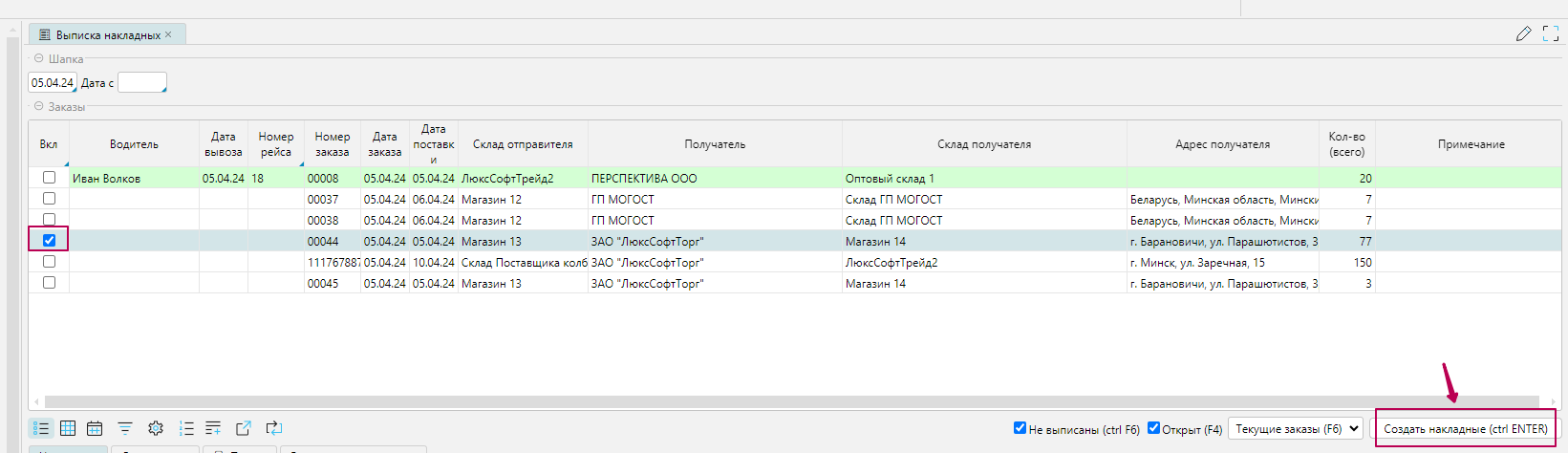Click 'Создать накладные' button
The width and height of the screenshot is (1568, 453).
click(x=1465, y=429)
